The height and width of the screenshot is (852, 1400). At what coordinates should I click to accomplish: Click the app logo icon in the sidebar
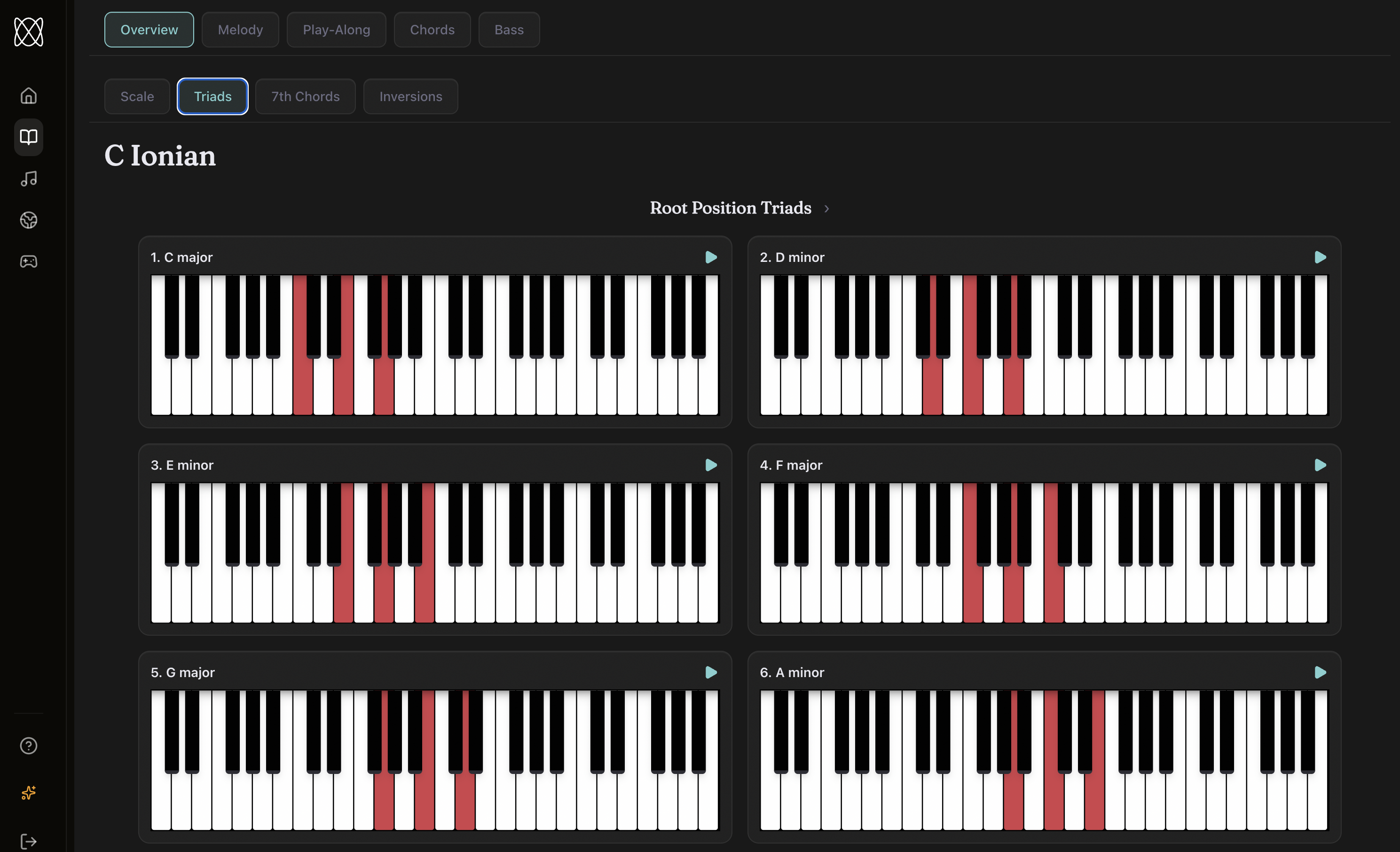[x=28, y=32]
